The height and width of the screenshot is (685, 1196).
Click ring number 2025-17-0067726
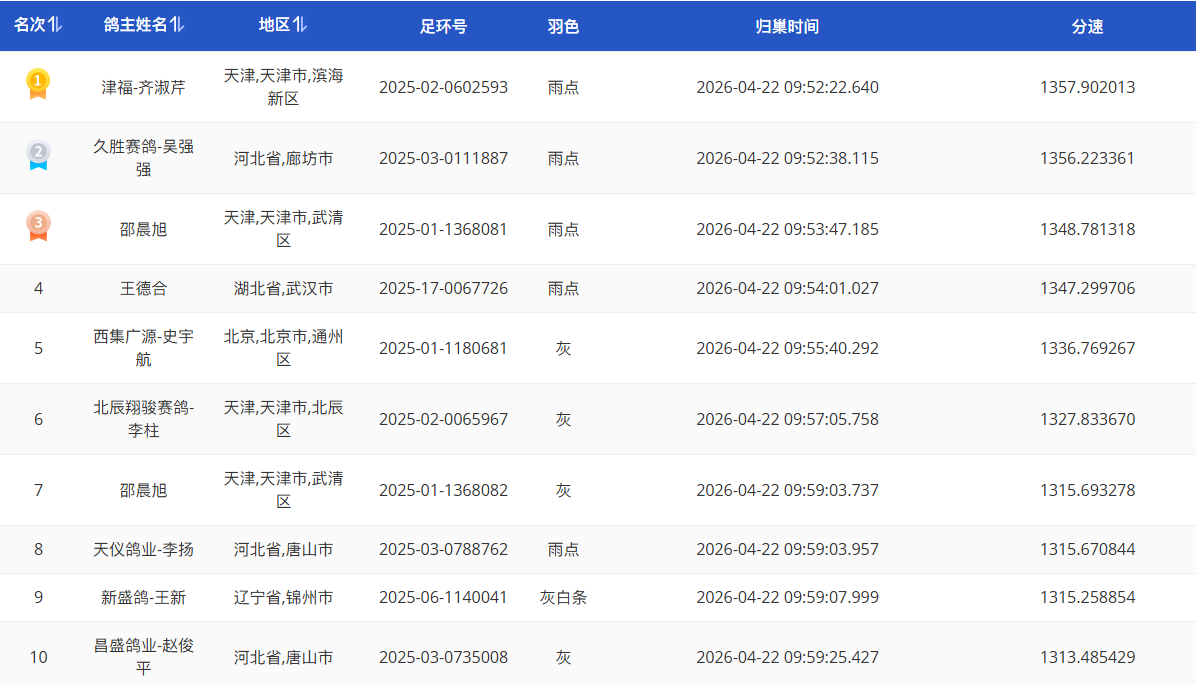(x=443, y=288)
